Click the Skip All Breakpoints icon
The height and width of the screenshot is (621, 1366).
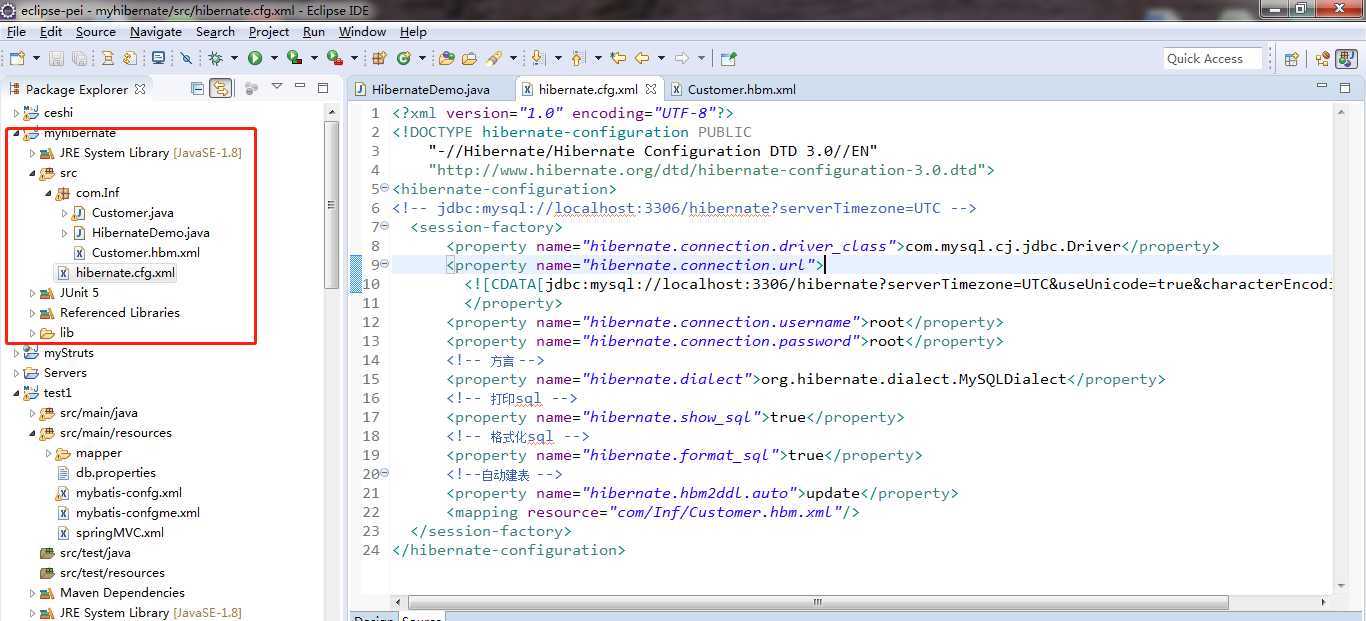pyautogui.click(x=185, y=58)
